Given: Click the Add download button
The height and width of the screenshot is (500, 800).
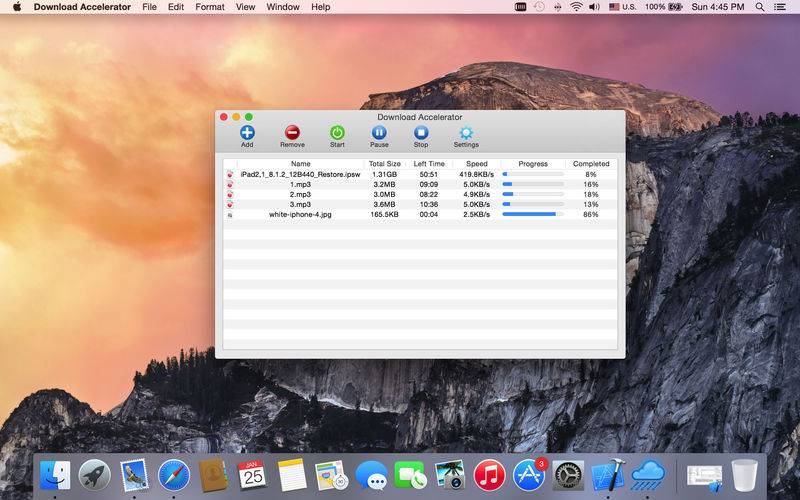Looking at the screenshot, I should pos(247,136).
